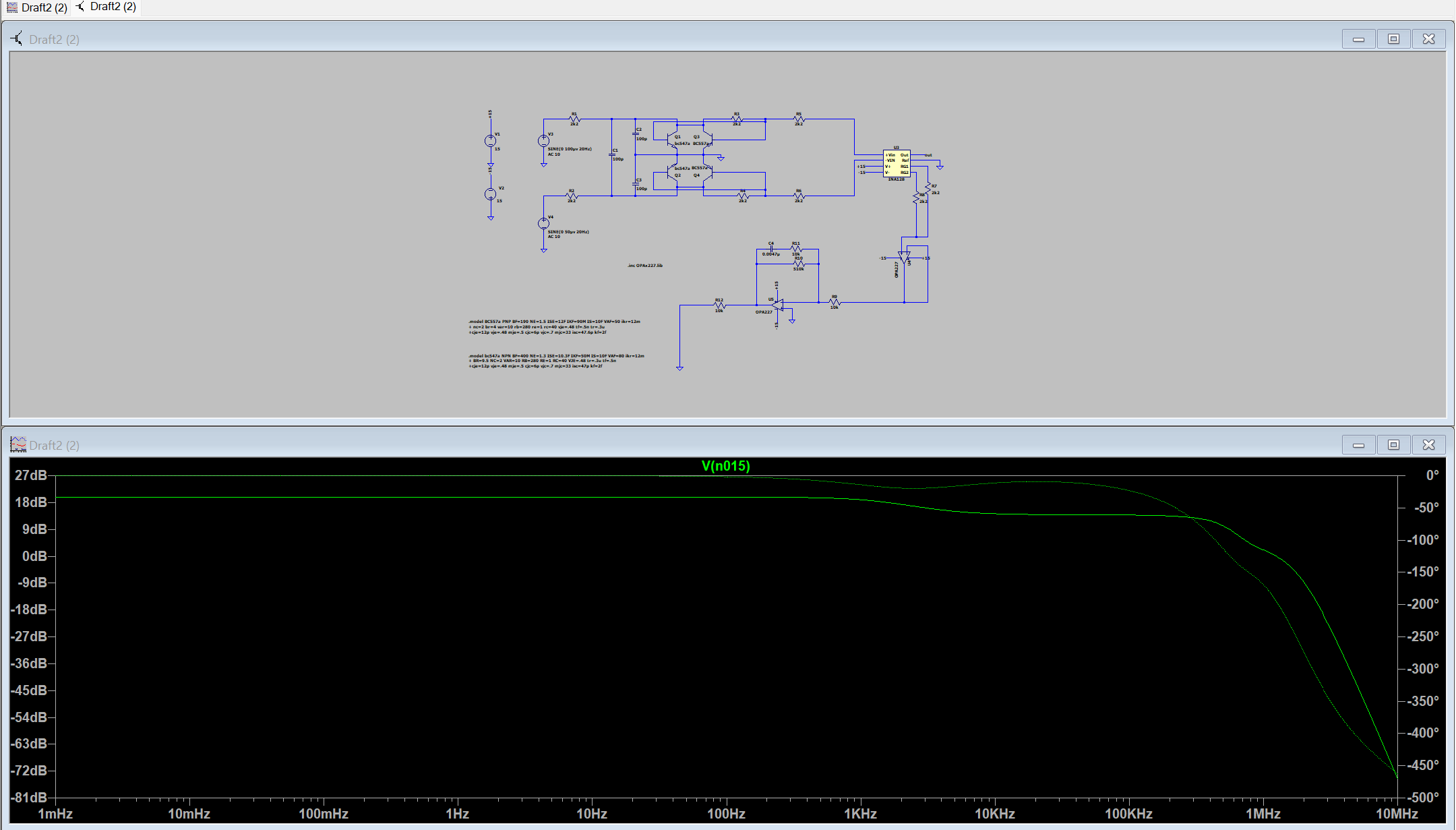Screen dimensions: 1456x830
Task: Click the schematic window title transistor icon
Action: tap(17, 39)
